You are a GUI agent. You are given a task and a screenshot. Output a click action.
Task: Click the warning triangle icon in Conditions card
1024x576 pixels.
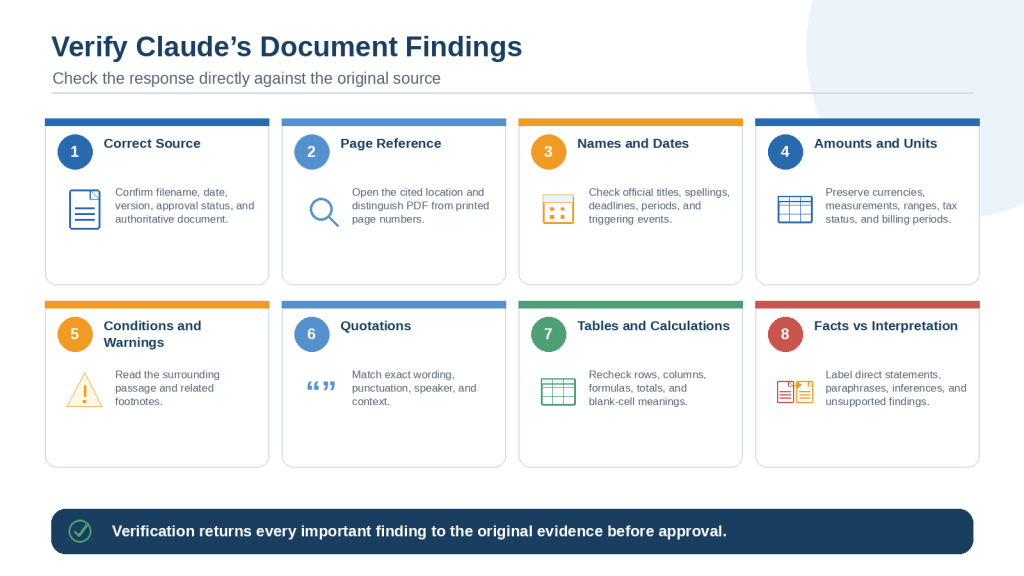[x=84, y=390]
